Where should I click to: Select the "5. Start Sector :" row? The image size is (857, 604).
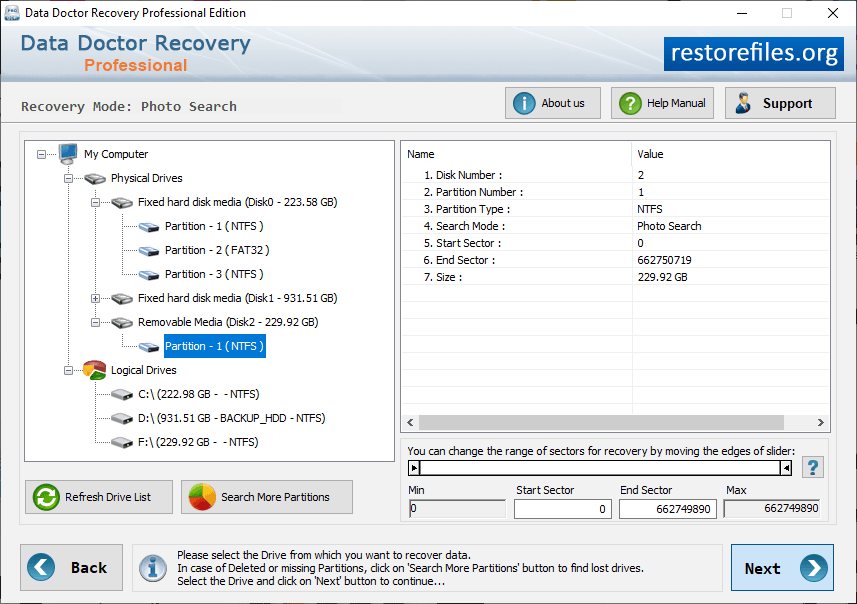pos(615,243)
